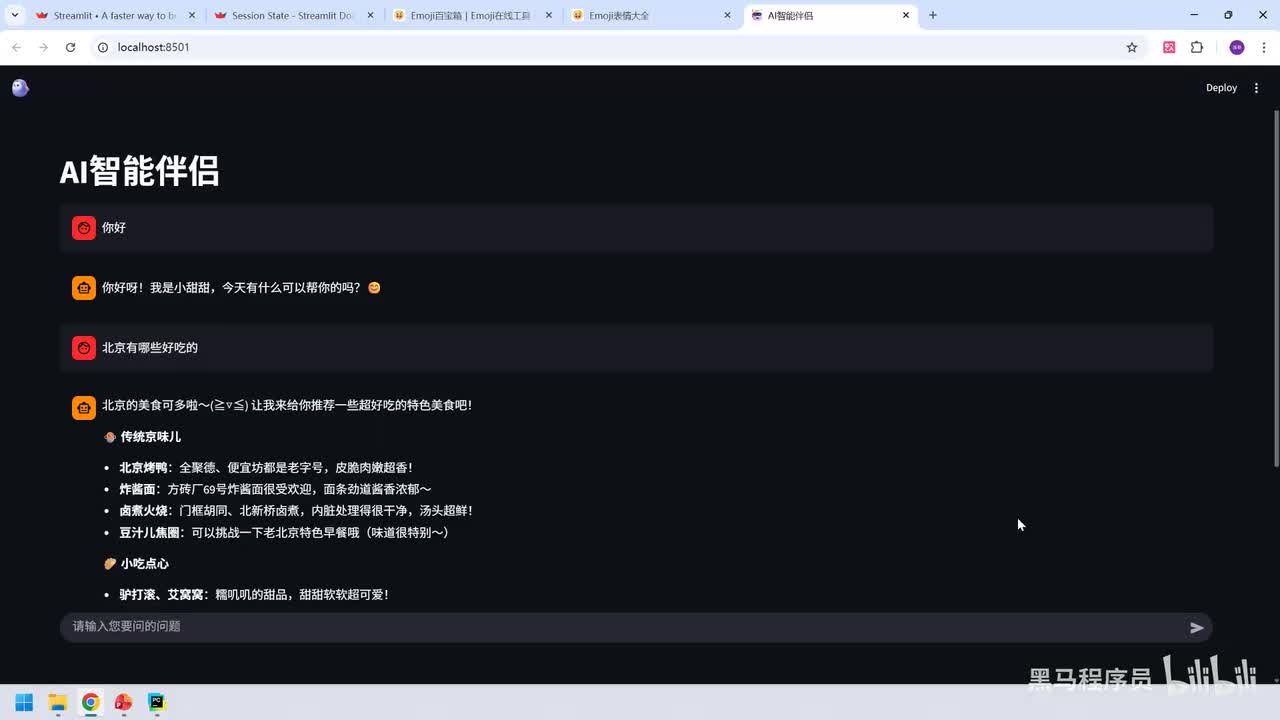Click the Deploy button
Image resolution: width=1280 pixels, height=720 pixels.
(1221, 88)
